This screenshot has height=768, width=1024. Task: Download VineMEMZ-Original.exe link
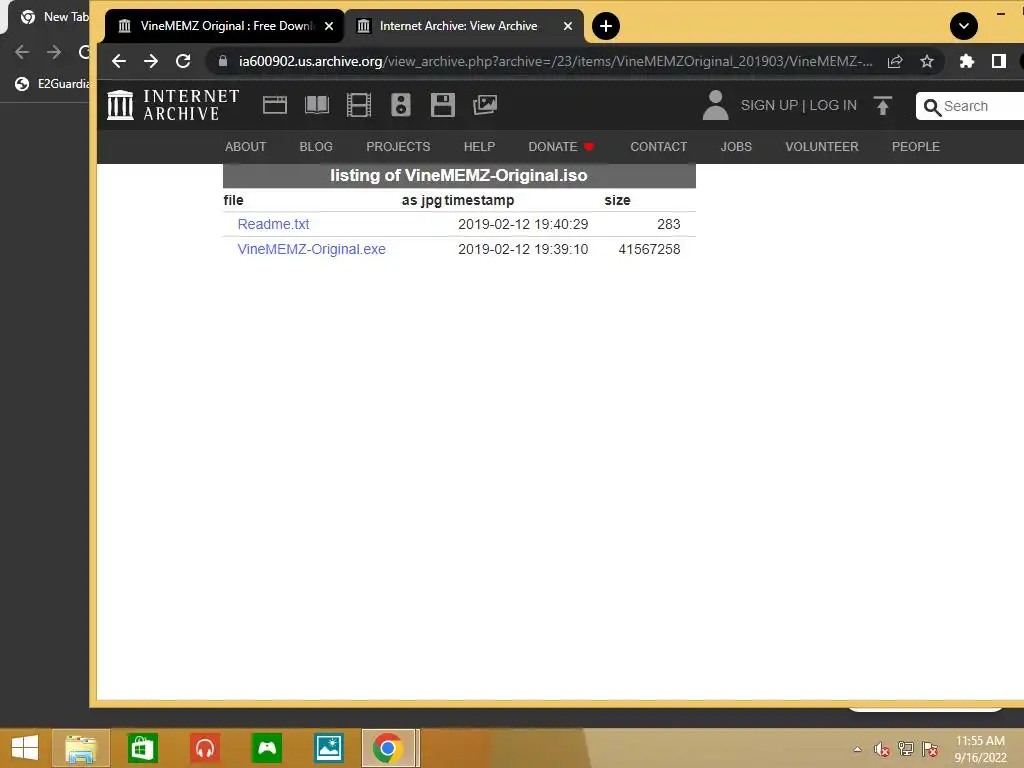pyautogui.click(x=312, y=249)
